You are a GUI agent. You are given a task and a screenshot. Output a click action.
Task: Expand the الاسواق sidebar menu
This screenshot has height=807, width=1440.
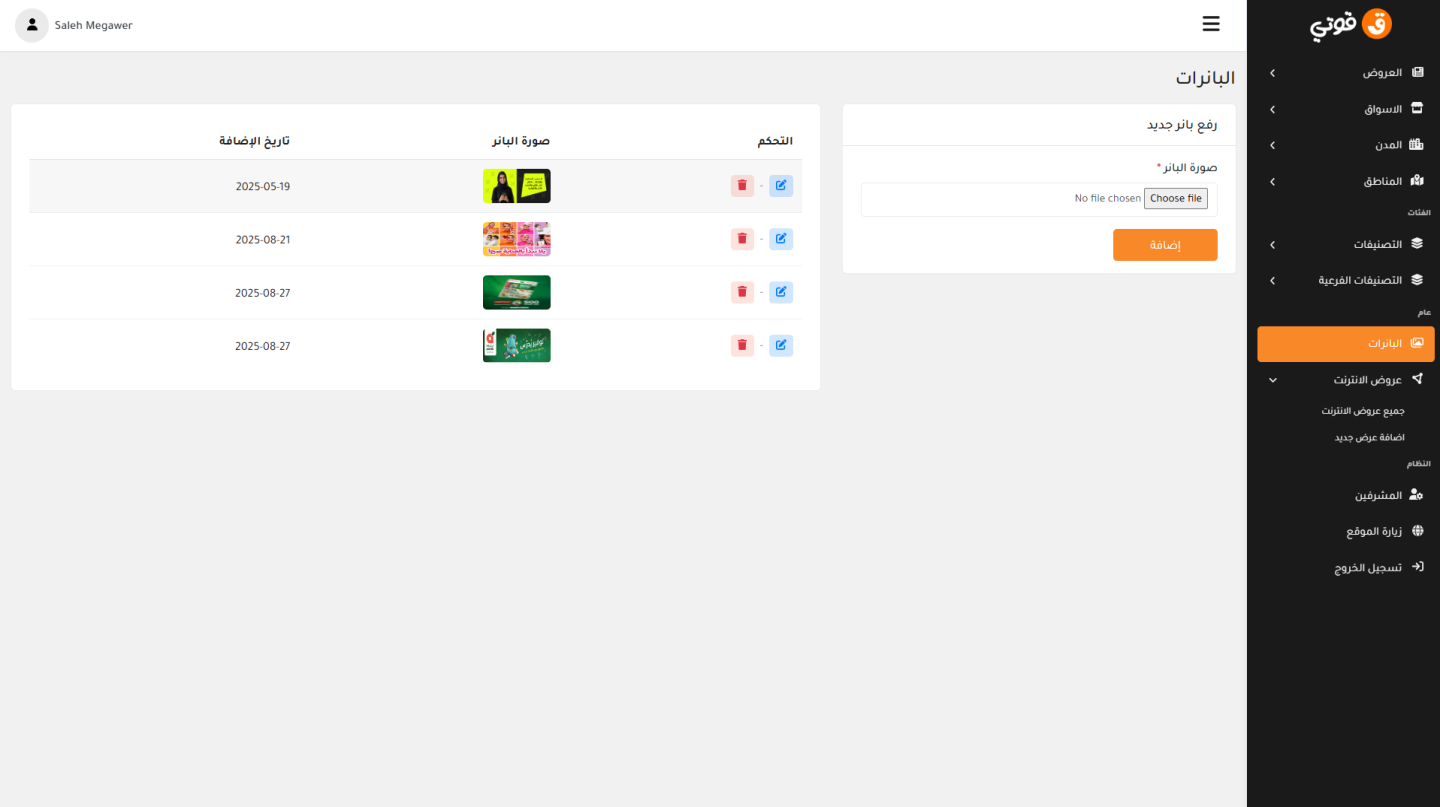click(1345, 109)
